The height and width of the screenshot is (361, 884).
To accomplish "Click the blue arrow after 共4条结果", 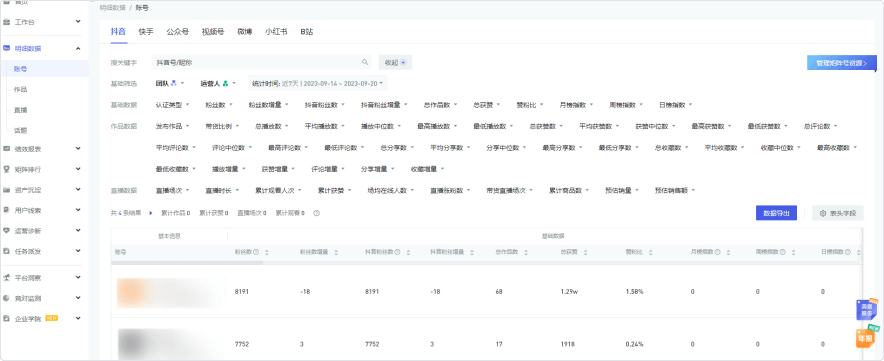I will (x=151, y=213).
